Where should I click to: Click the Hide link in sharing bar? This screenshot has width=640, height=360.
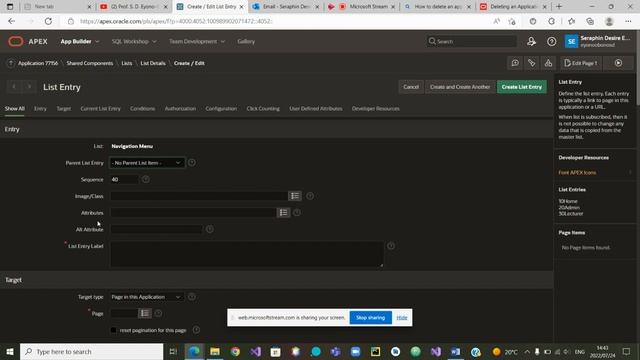pos(402,318)
